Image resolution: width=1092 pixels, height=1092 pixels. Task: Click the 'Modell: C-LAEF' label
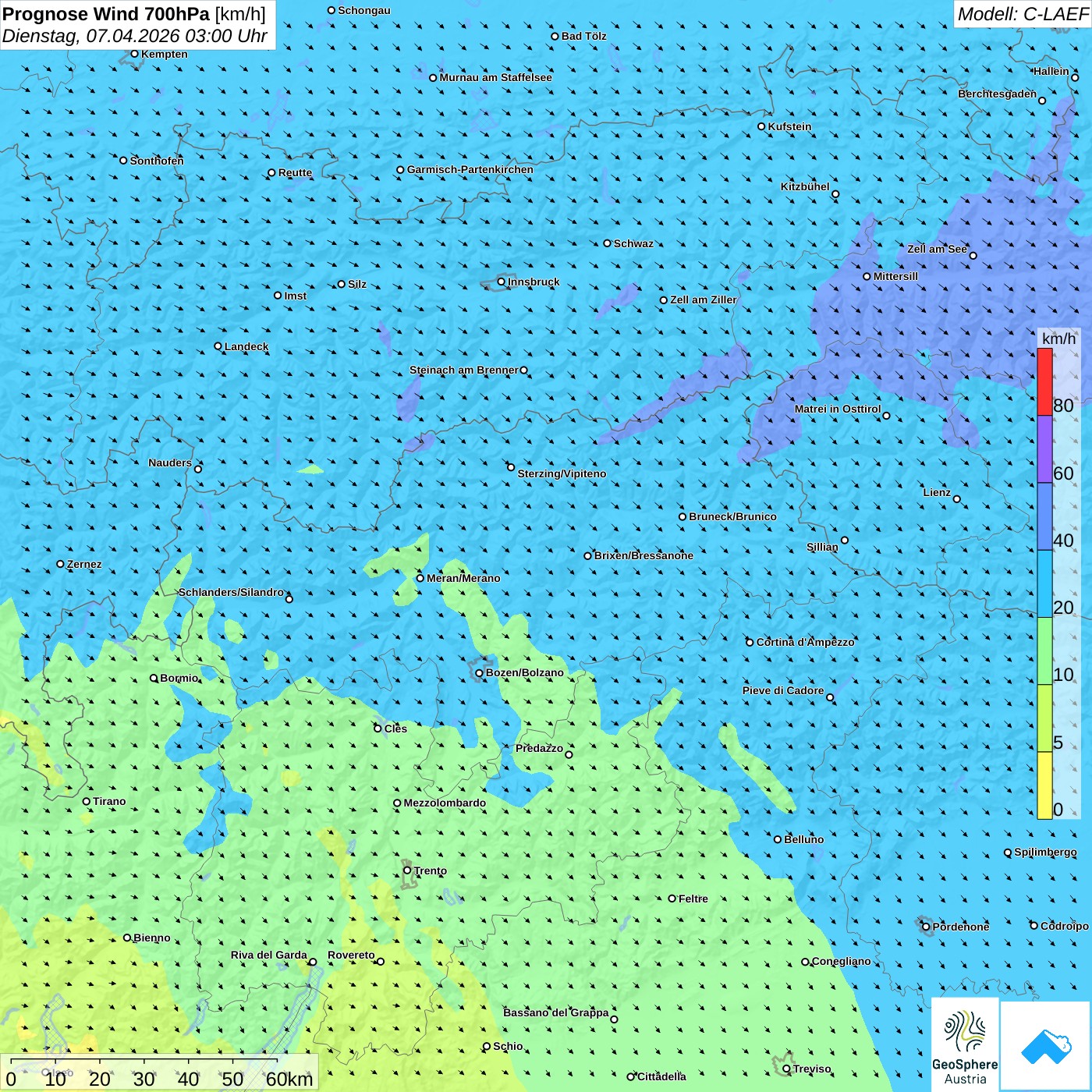pyautogui.click(x=1023, y=14)
